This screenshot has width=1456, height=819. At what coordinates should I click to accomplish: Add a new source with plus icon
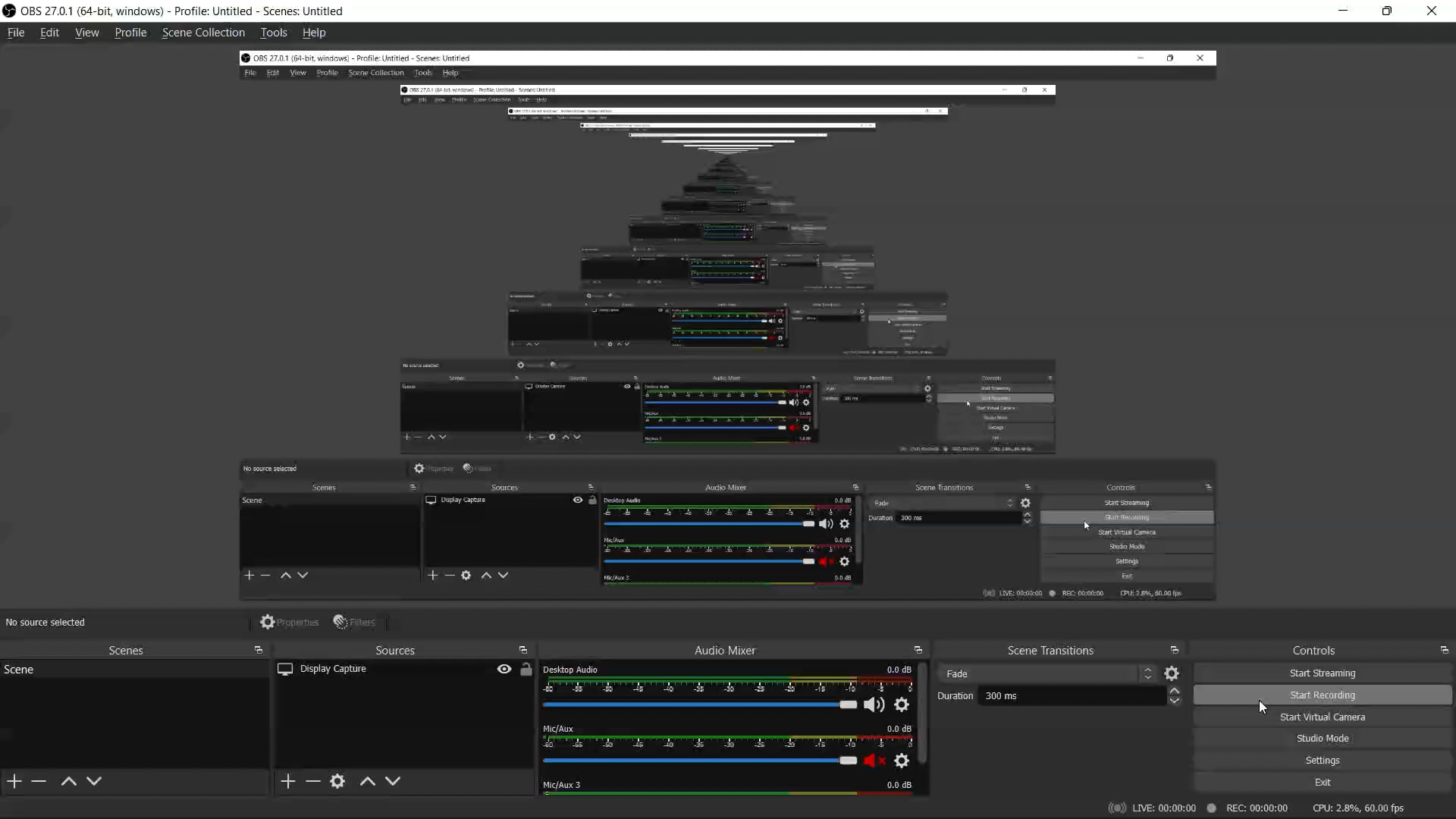tap(288, 781)
